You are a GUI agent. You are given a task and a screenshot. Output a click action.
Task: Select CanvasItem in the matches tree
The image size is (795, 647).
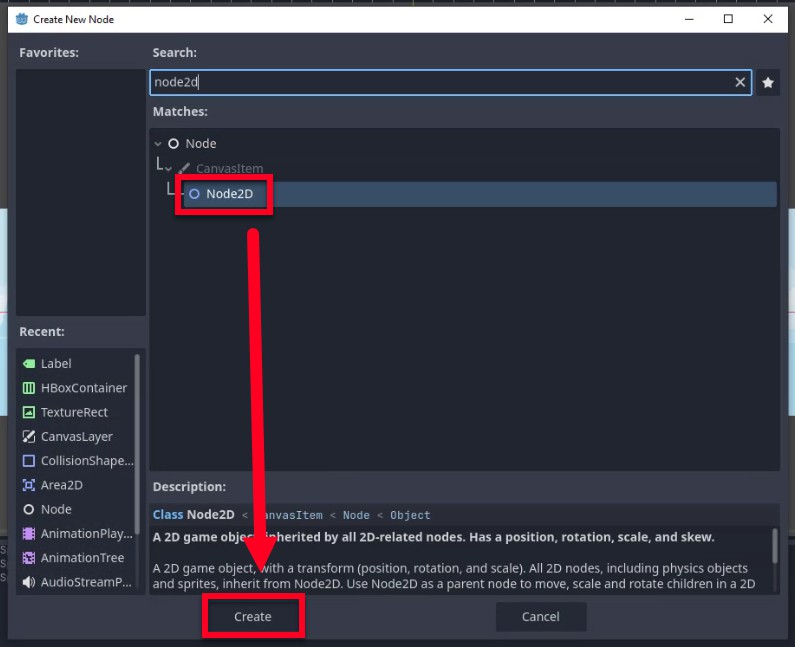pyautogui.click(x=229, y=168)
